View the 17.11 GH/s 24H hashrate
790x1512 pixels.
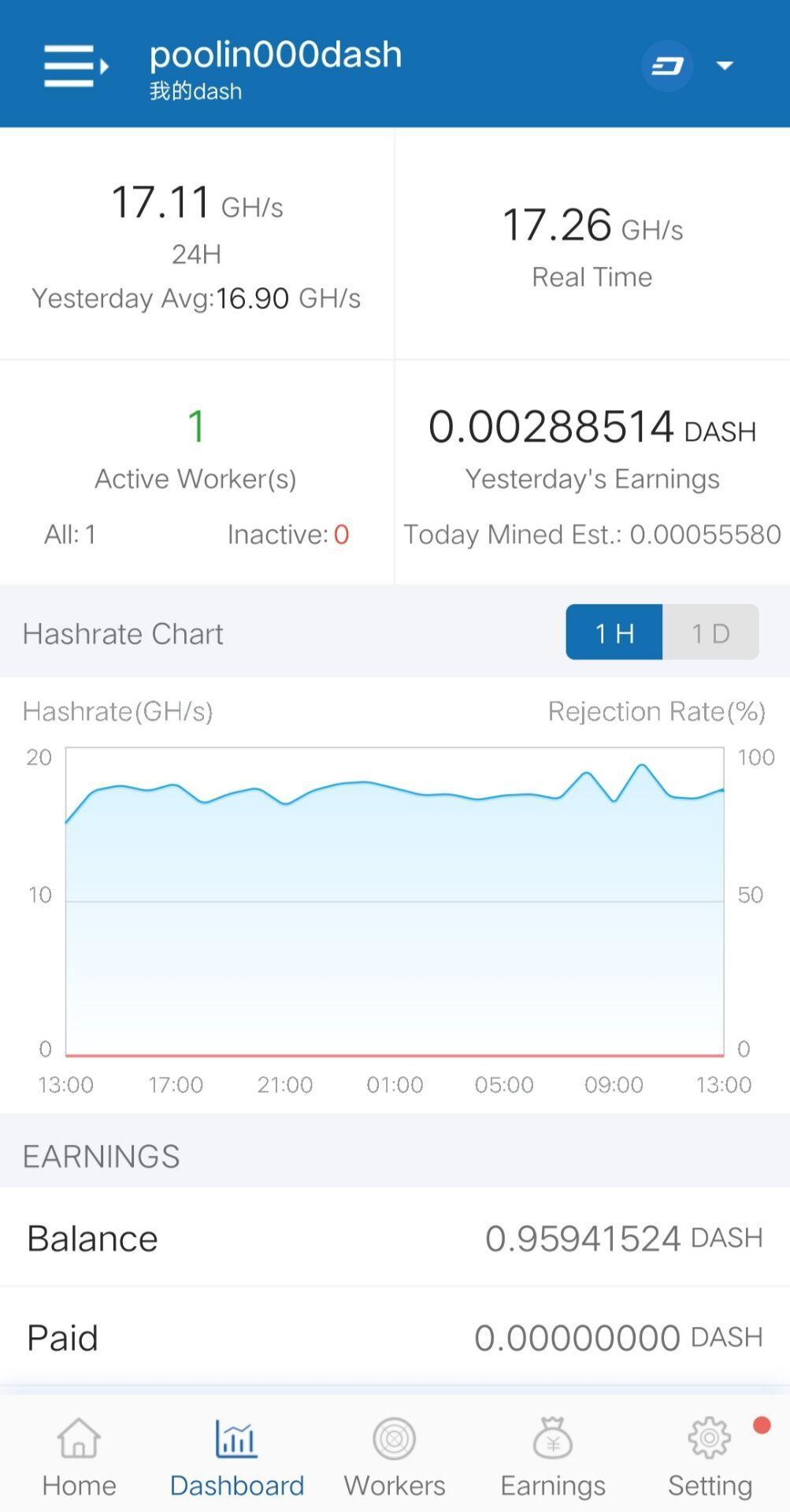197,203
